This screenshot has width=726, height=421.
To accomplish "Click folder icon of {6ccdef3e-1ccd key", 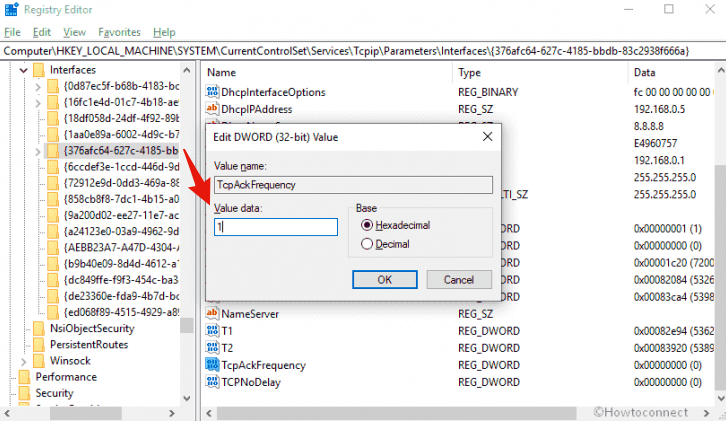I will [x=53, y=167].
